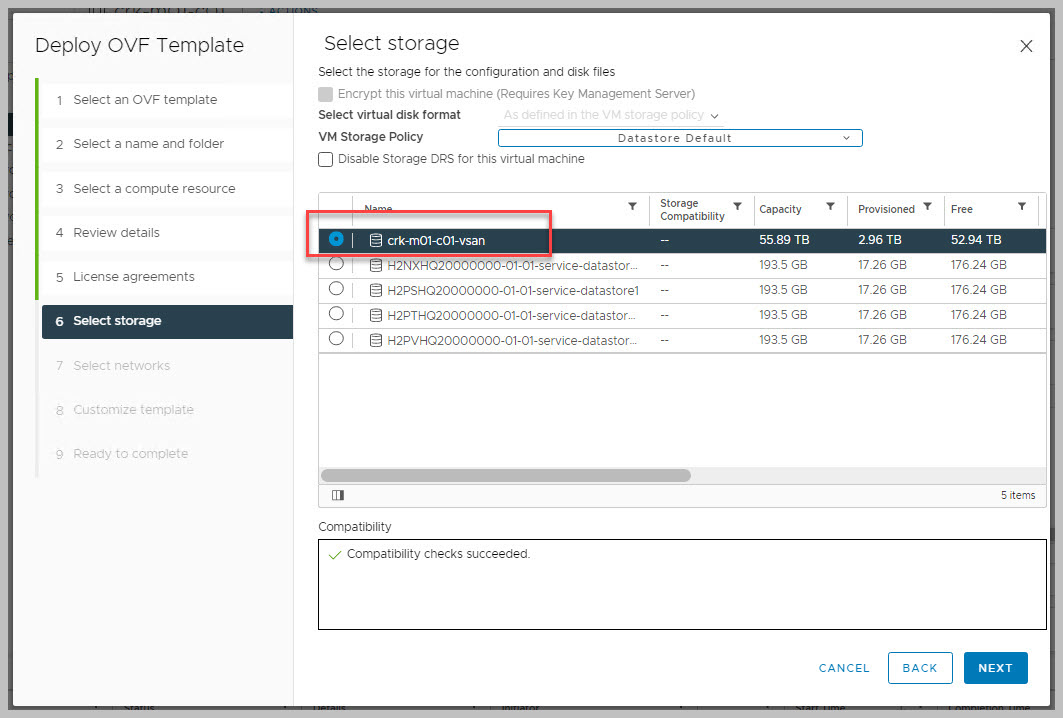Filter the Capacity column
Viewport: 1063px width, 718px height.
tap(830, 206)
